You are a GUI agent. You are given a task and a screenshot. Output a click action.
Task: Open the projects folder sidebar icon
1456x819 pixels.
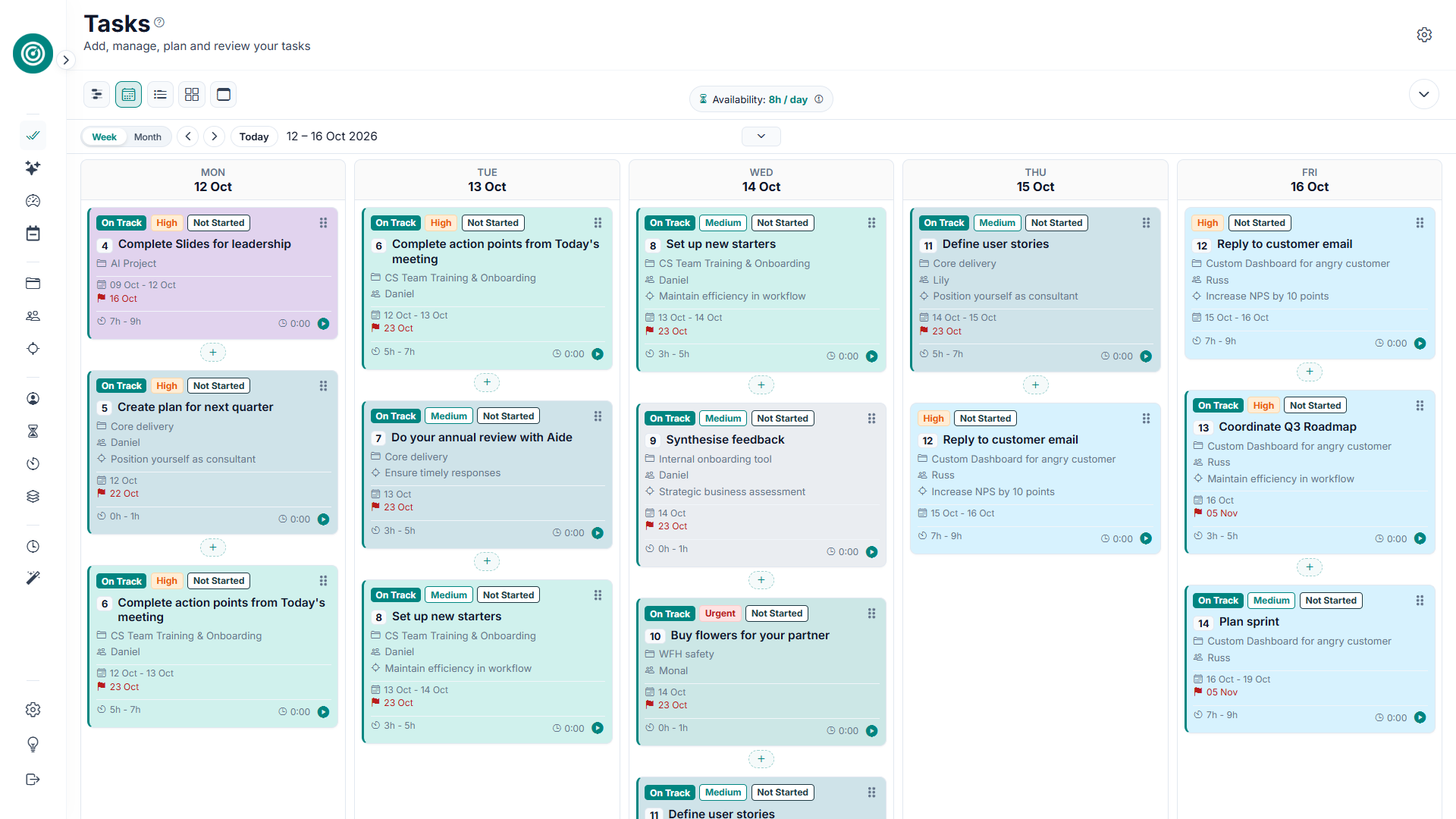[x=33, y=283]
